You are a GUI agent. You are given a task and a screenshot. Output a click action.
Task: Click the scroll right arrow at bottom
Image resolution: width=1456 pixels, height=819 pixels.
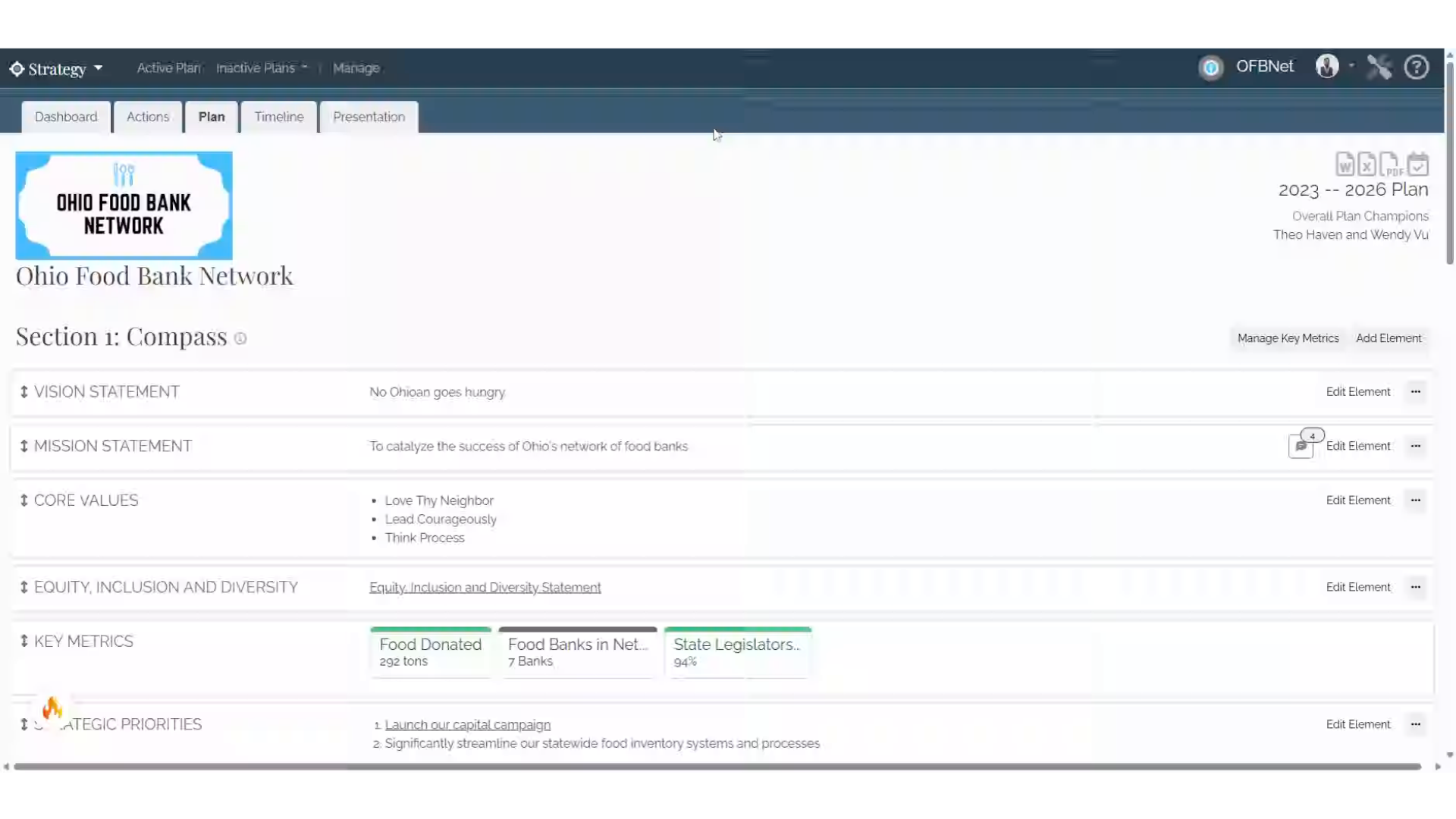[1438, 767]
